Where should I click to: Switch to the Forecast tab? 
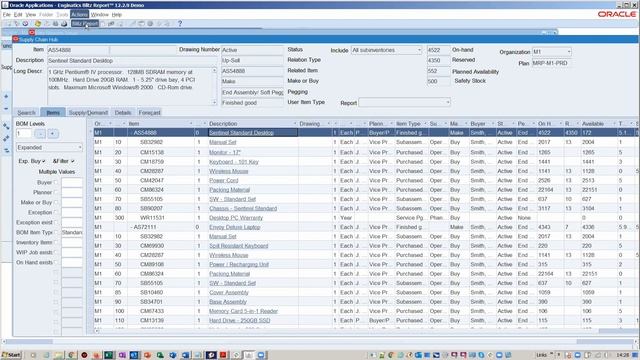149,113
